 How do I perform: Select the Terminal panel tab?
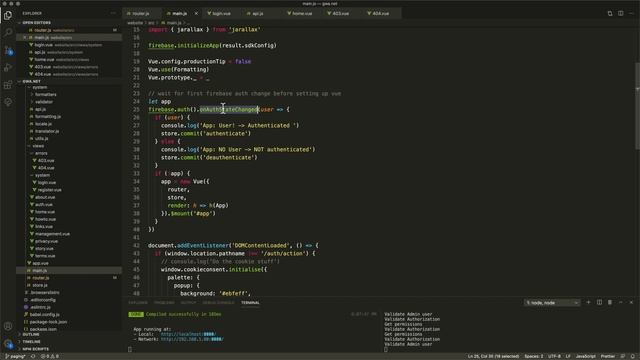pos(250,303)
